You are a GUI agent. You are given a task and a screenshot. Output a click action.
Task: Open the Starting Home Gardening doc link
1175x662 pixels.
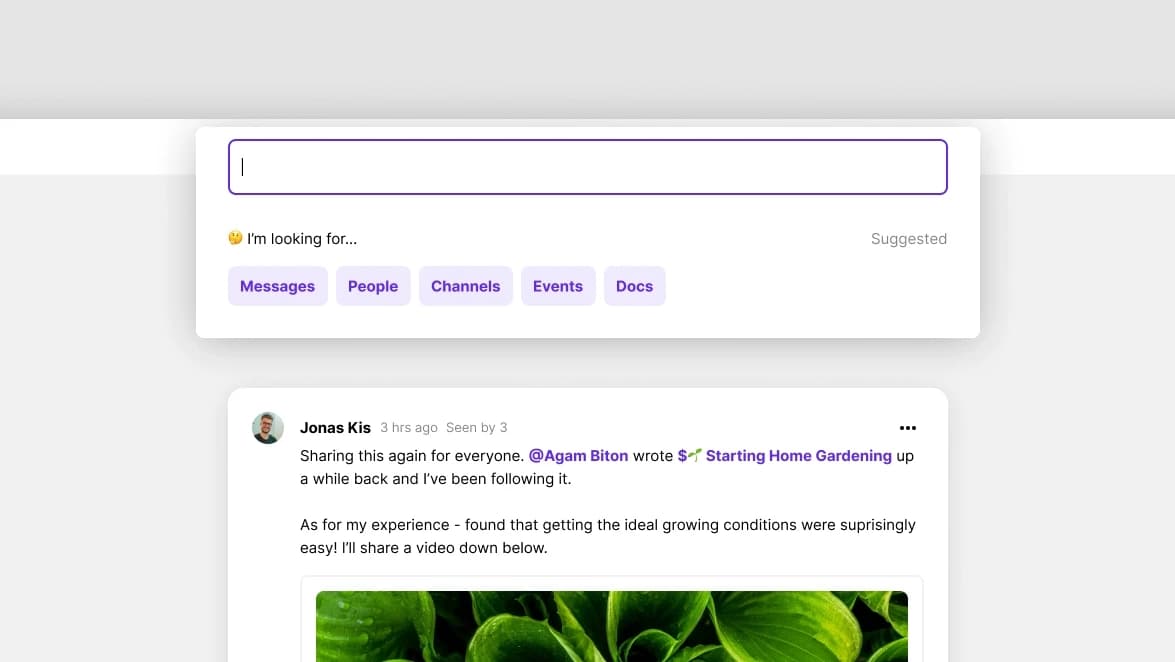798,456
